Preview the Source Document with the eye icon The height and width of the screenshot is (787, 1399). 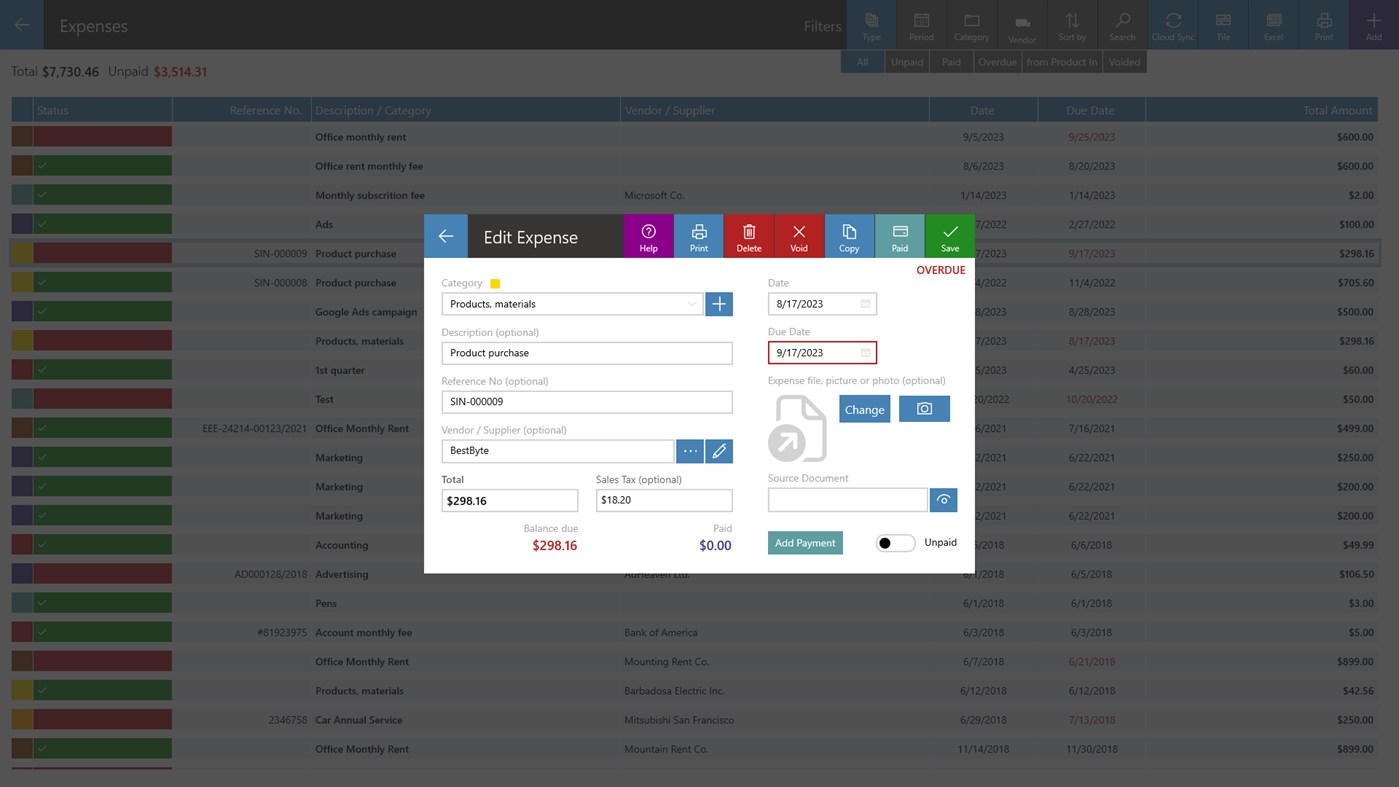pyautogui.click(x=942, y=499)
